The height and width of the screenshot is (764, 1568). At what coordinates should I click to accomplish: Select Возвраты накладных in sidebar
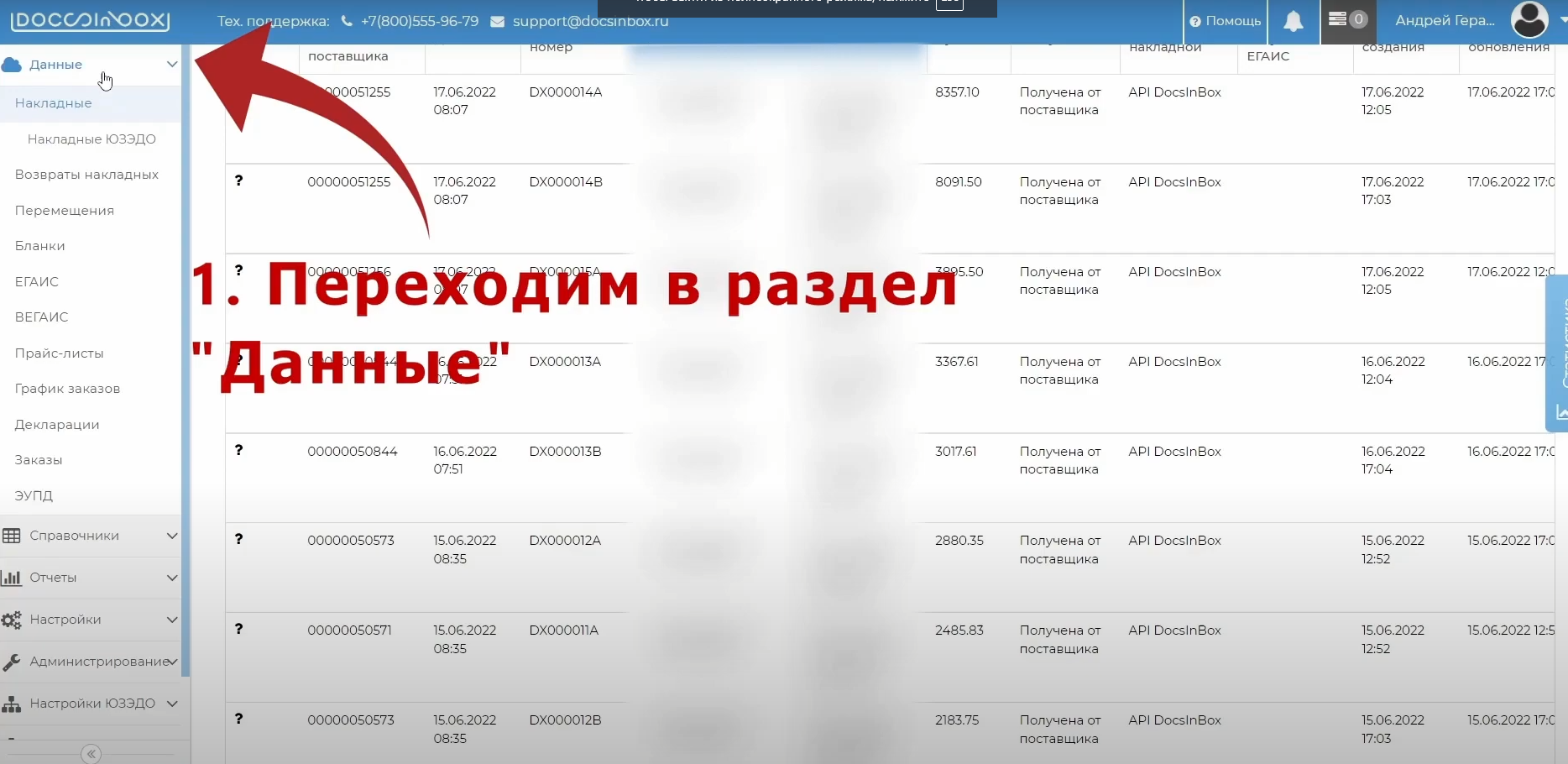86,175
